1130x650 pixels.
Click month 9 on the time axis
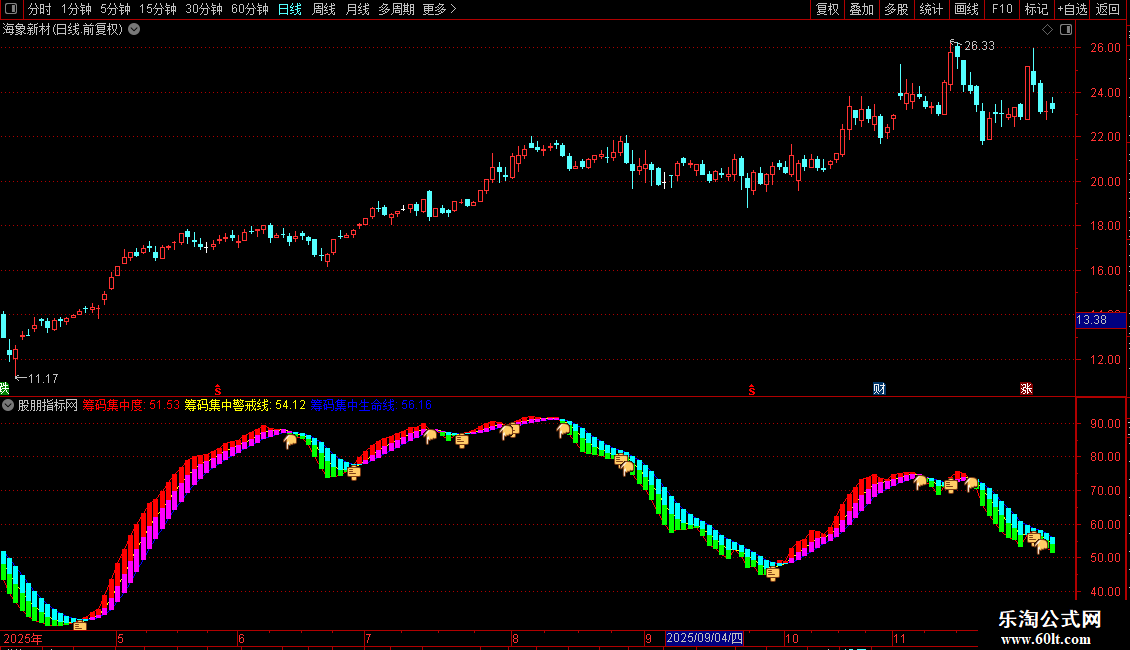(x=649, y=638)
